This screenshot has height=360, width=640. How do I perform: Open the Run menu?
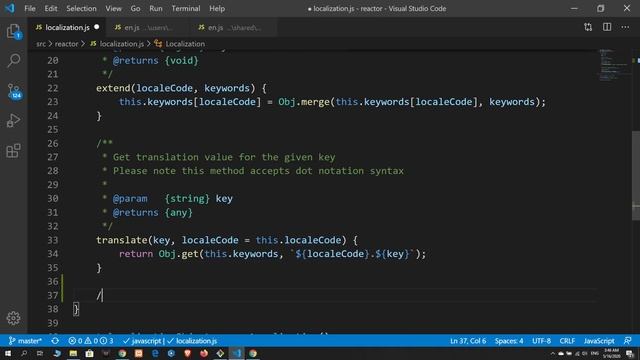[156, 9]
